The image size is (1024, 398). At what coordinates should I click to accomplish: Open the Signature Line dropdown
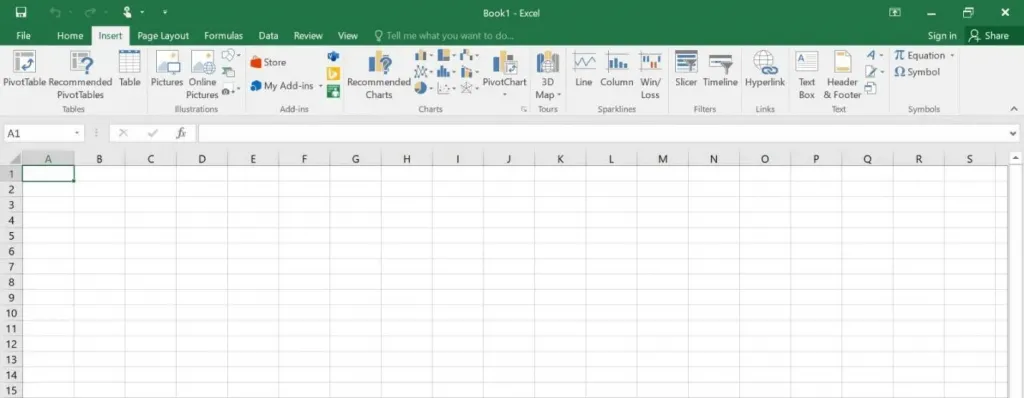874,72
